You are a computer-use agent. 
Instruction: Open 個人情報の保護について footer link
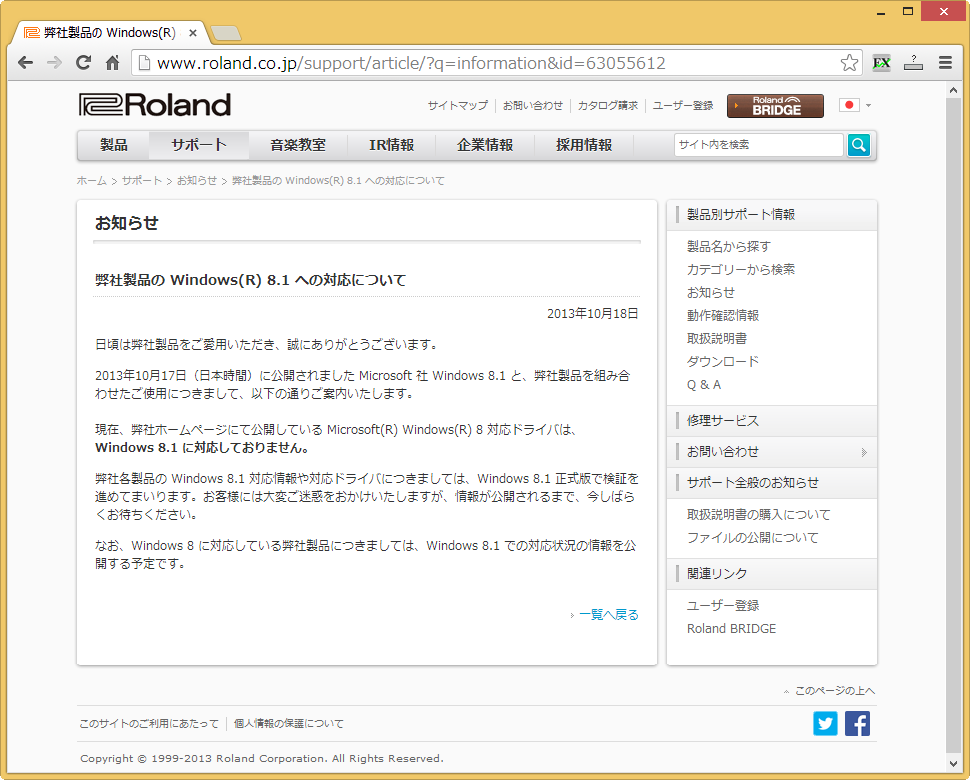coord(289,724)
